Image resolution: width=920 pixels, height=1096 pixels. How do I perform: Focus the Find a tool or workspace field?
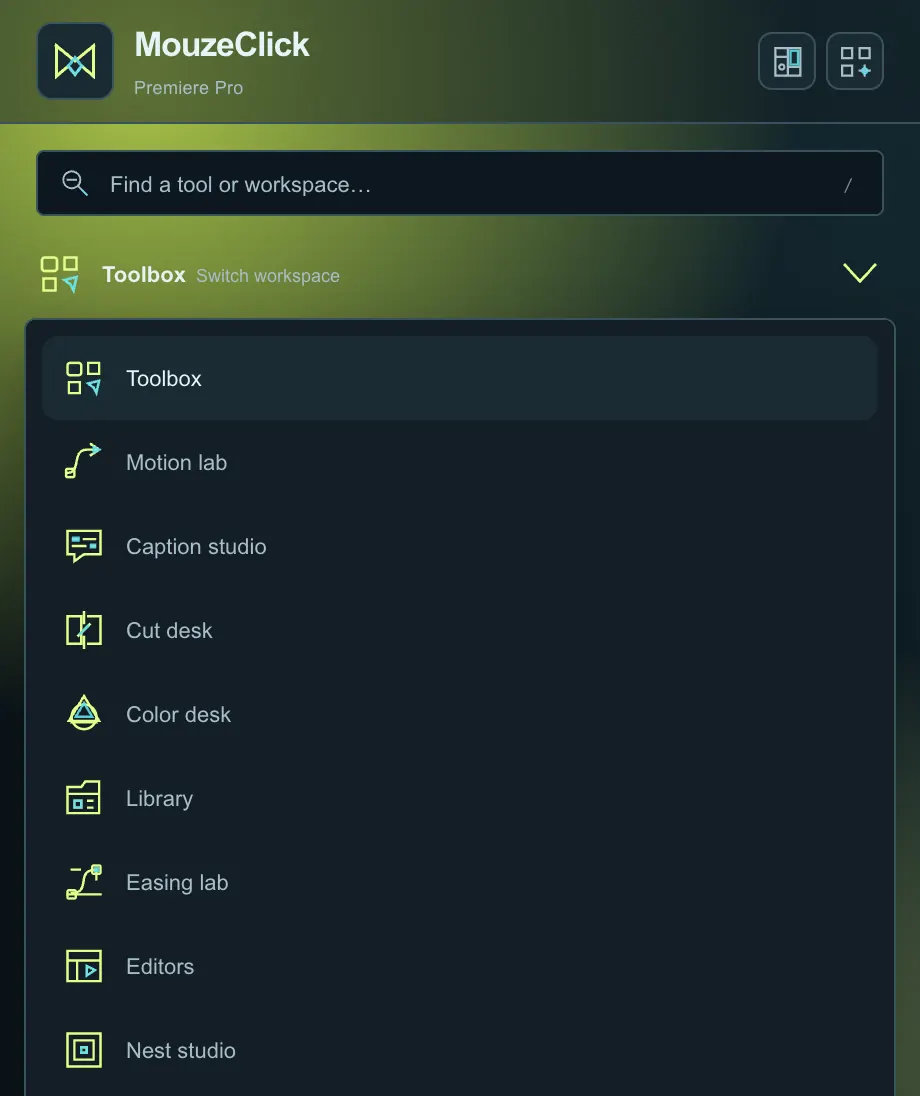460,183
